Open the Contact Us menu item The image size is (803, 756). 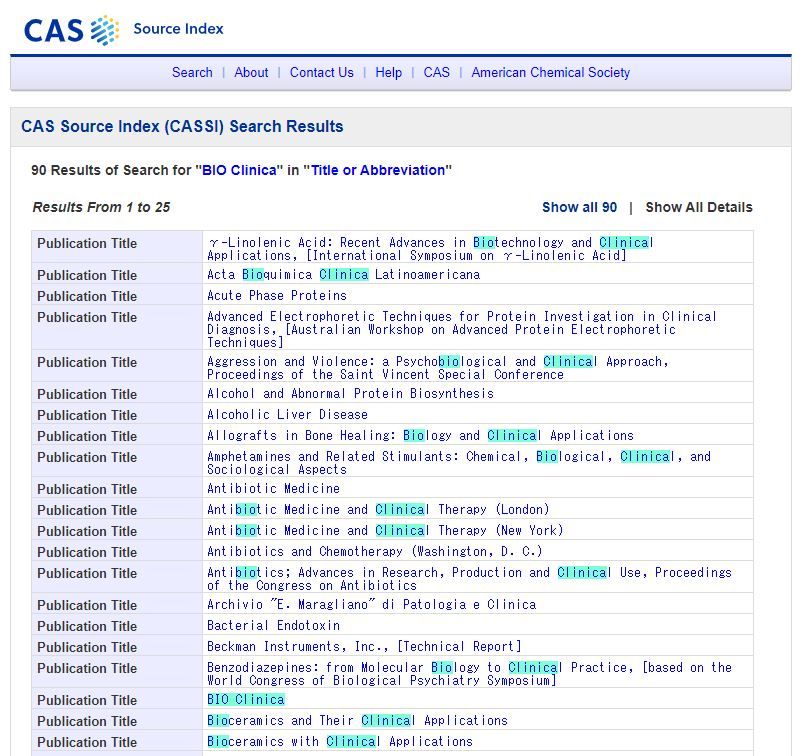(x=322, y=73)
